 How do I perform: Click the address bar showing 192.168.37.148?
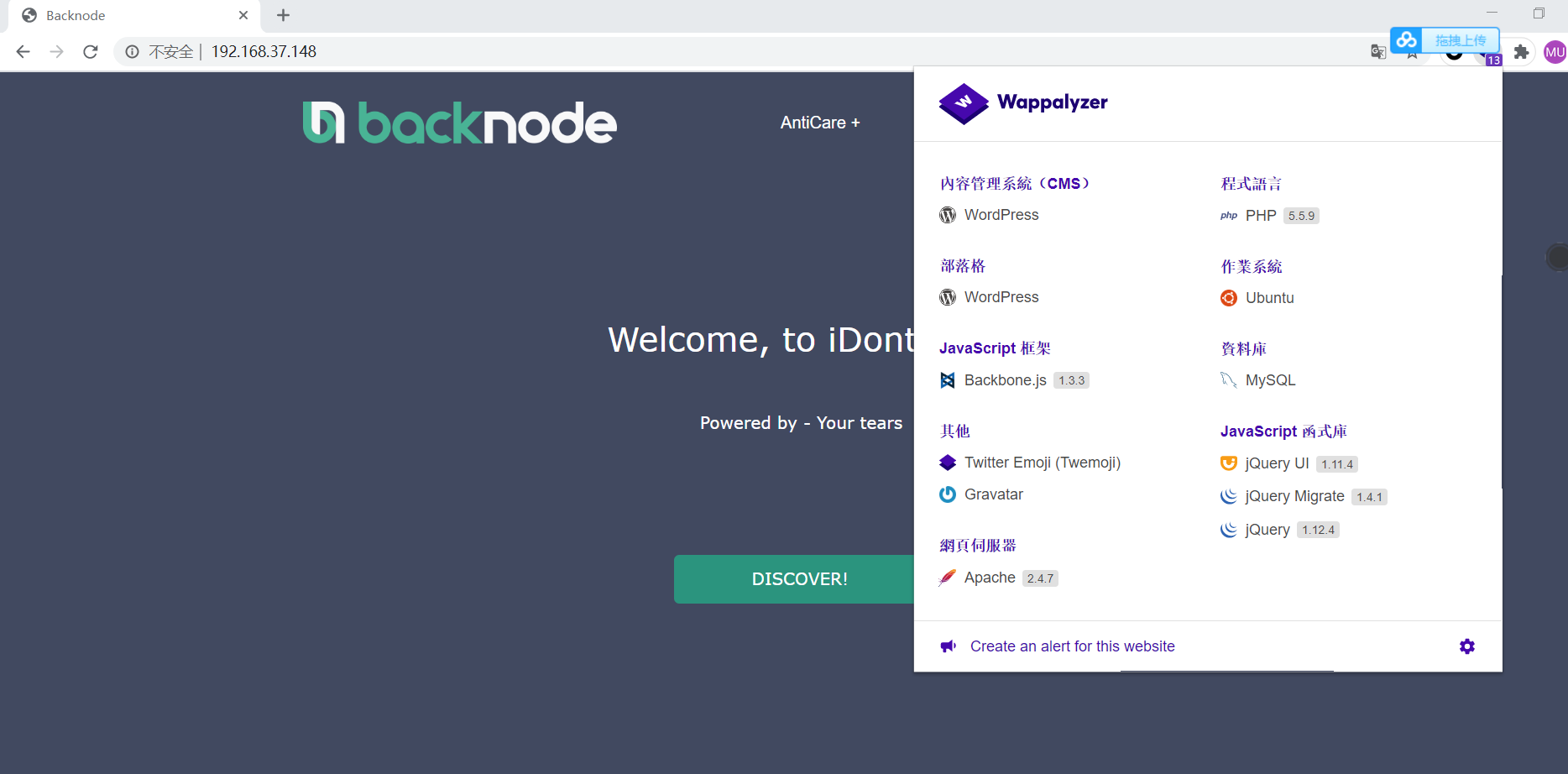pyautogui.click(x=264, y=52)
